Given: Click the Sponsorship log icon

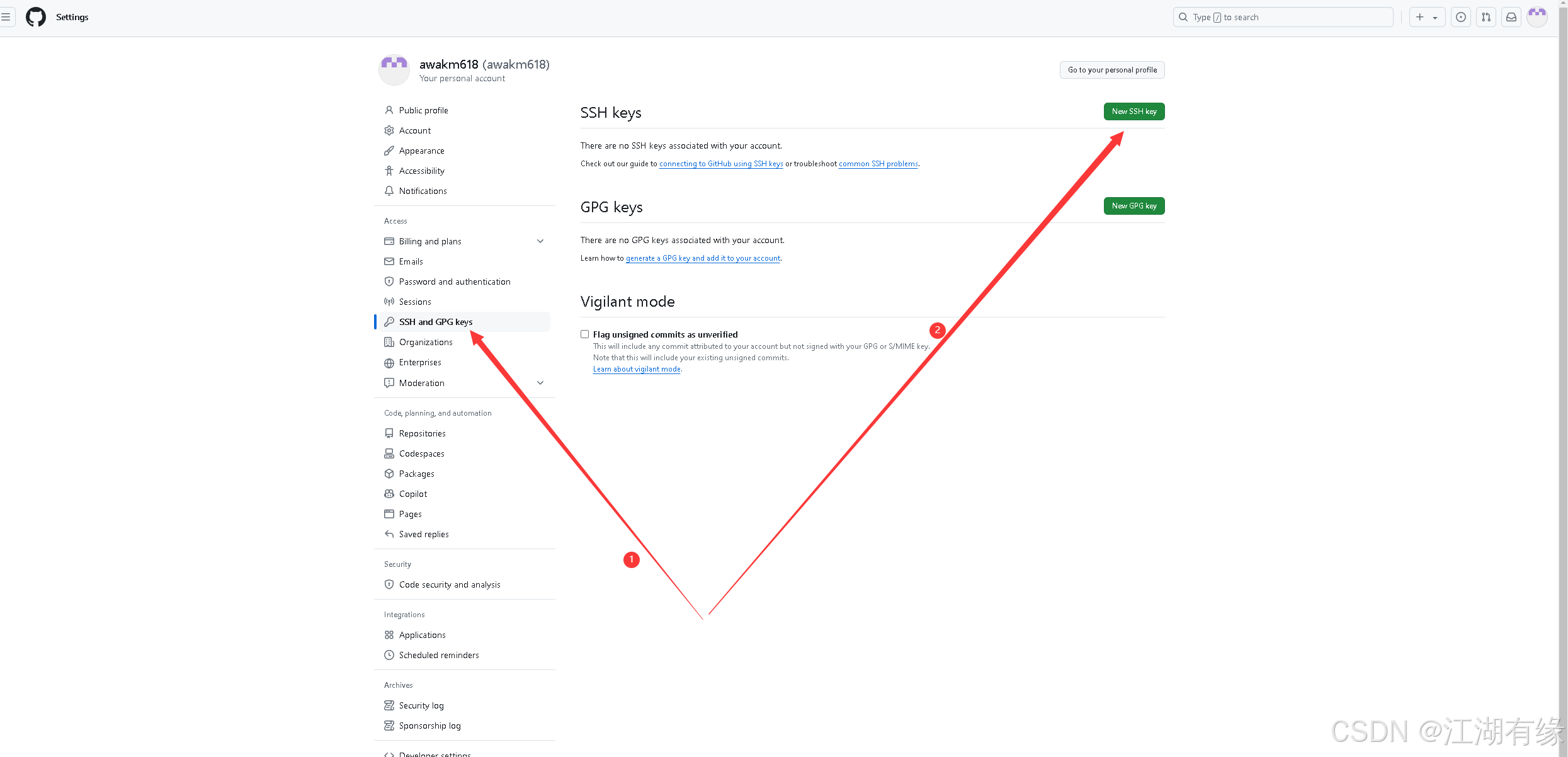Looking at the screenshot, I should (x=389, y=726).
